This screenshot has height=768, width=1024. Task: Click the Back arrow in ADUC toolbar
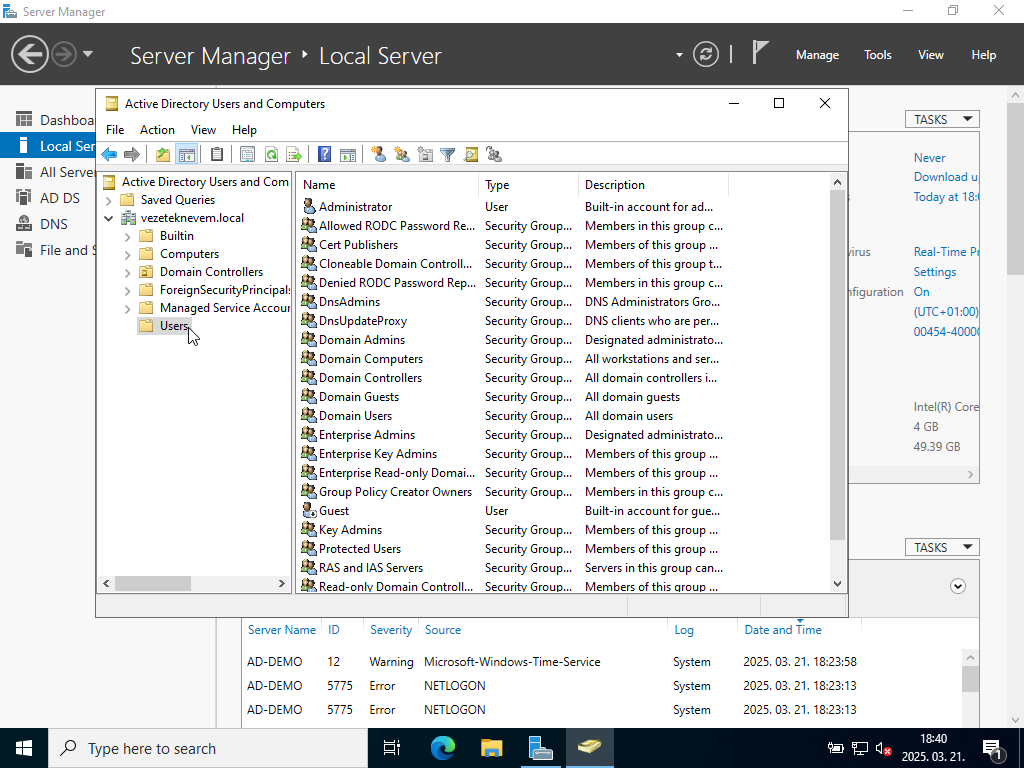(x=109, y=154)
